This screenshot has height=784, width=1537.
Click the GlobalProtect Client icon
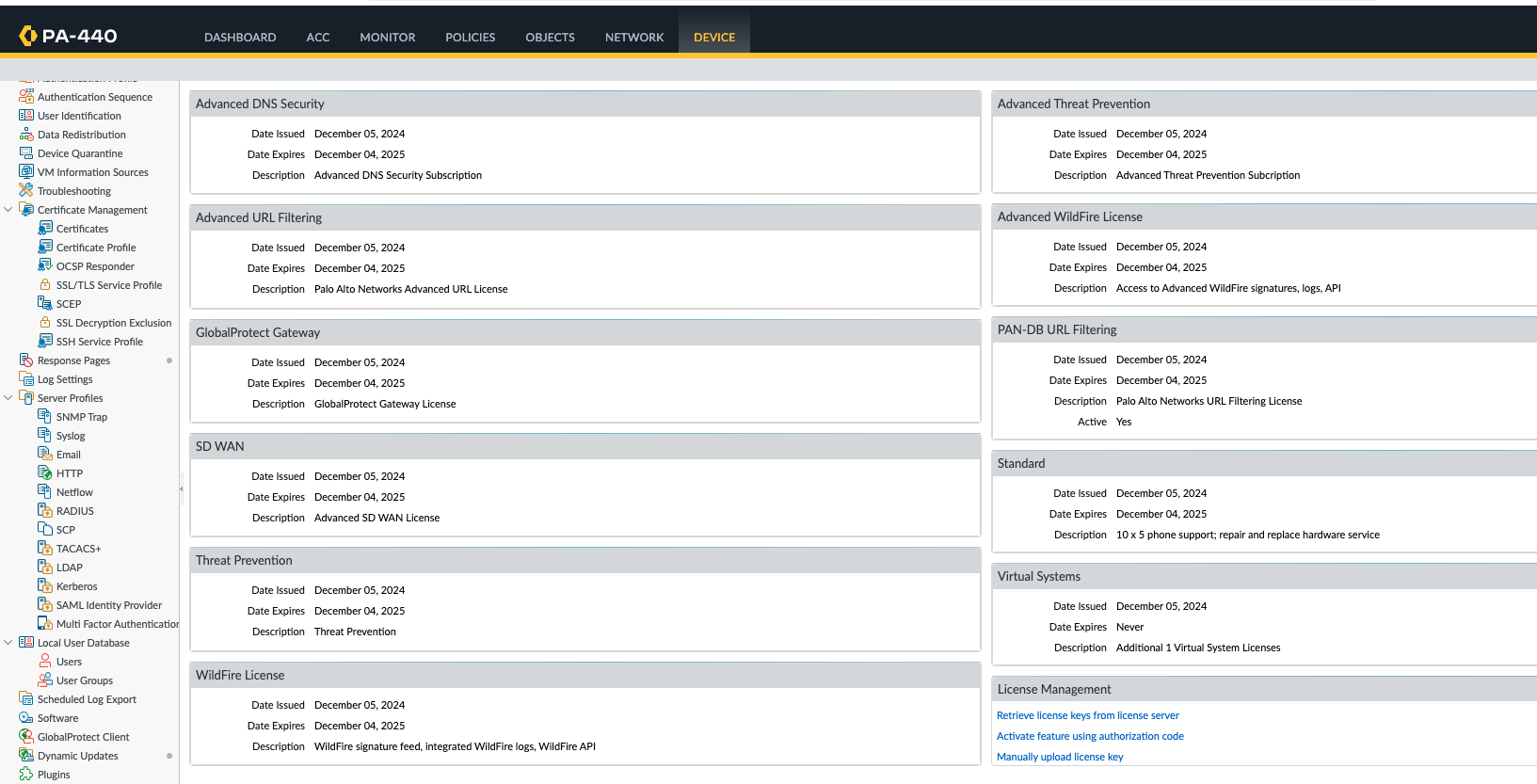tap(26, 737)
